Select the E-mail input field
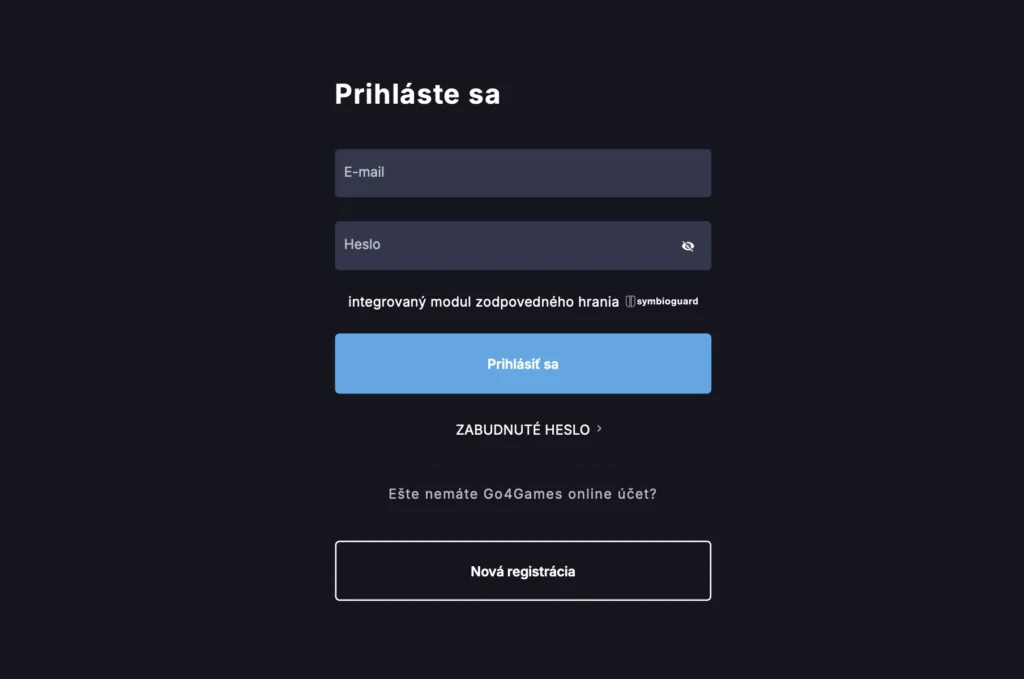1024x679 pixels. [522, 172]
